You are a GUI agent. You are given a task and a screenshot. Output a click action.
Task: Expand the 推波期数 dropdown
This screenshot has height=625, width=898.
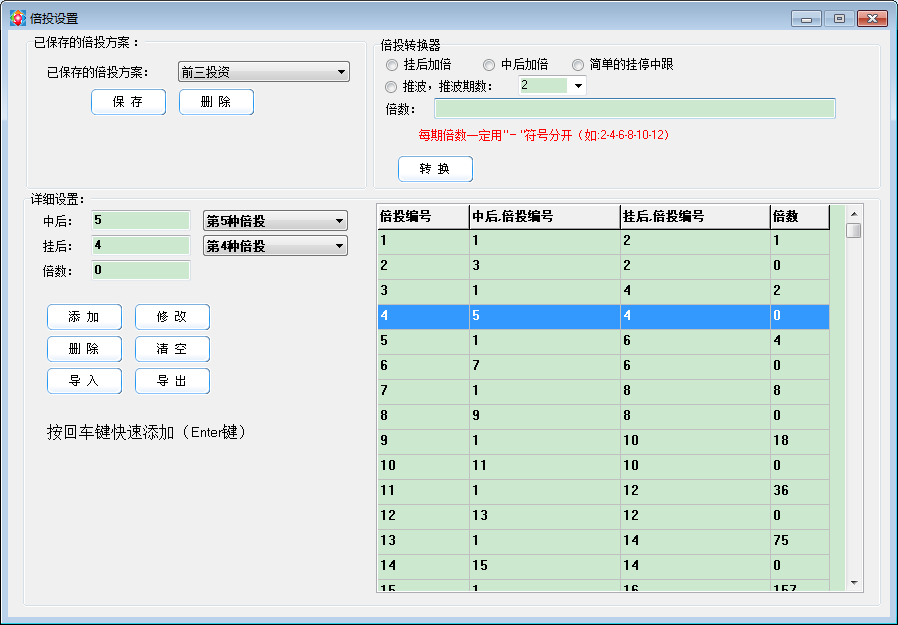point(577,86)
